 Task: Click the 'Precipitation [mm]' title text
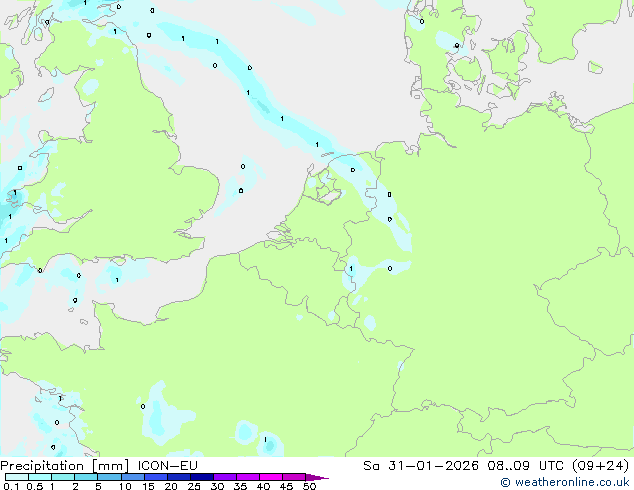pyautogui.click(x=65, y=466)
